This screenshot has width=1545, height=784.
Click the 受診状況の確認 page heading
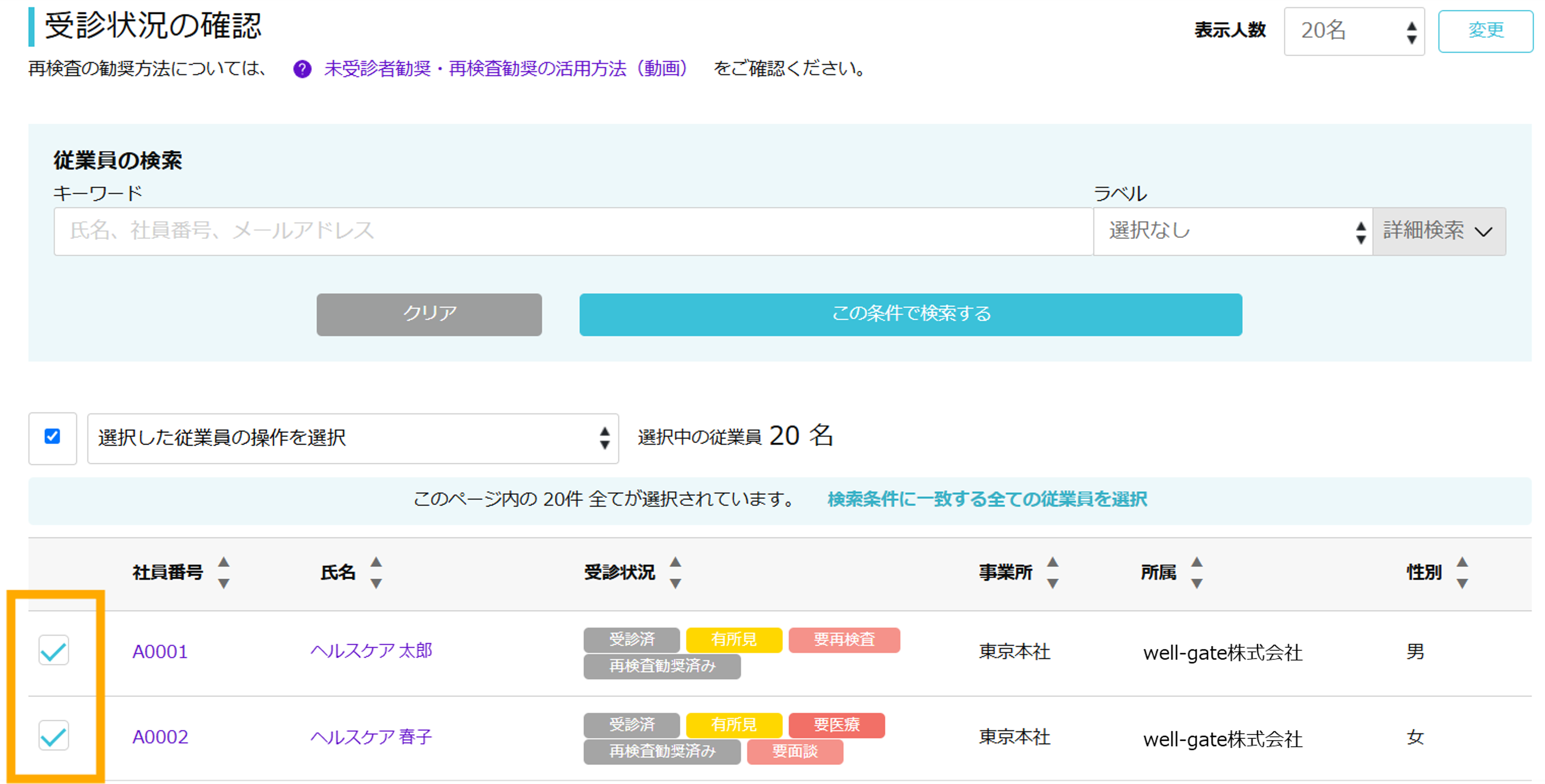click(153, 26)
